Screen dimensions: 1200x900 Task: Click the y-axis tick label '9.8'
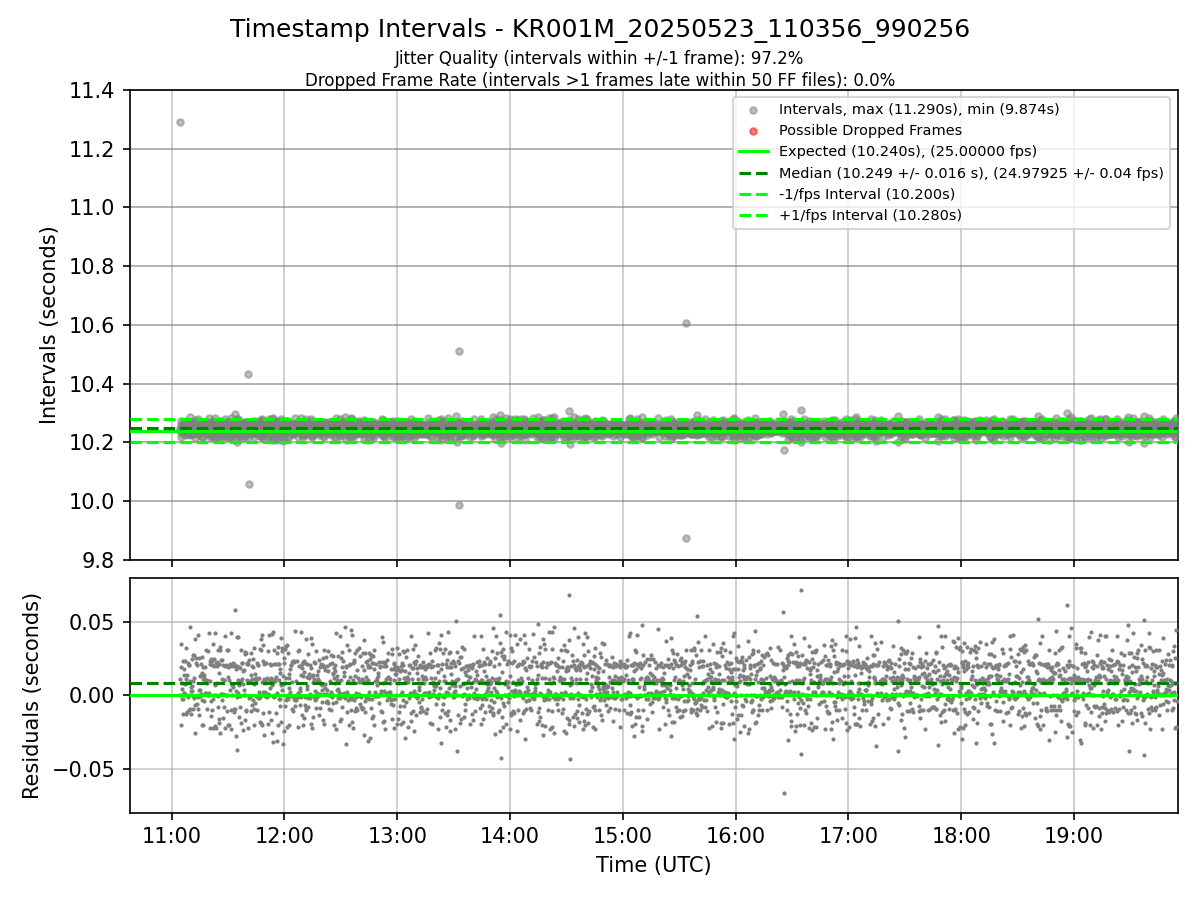pos(97,560)
